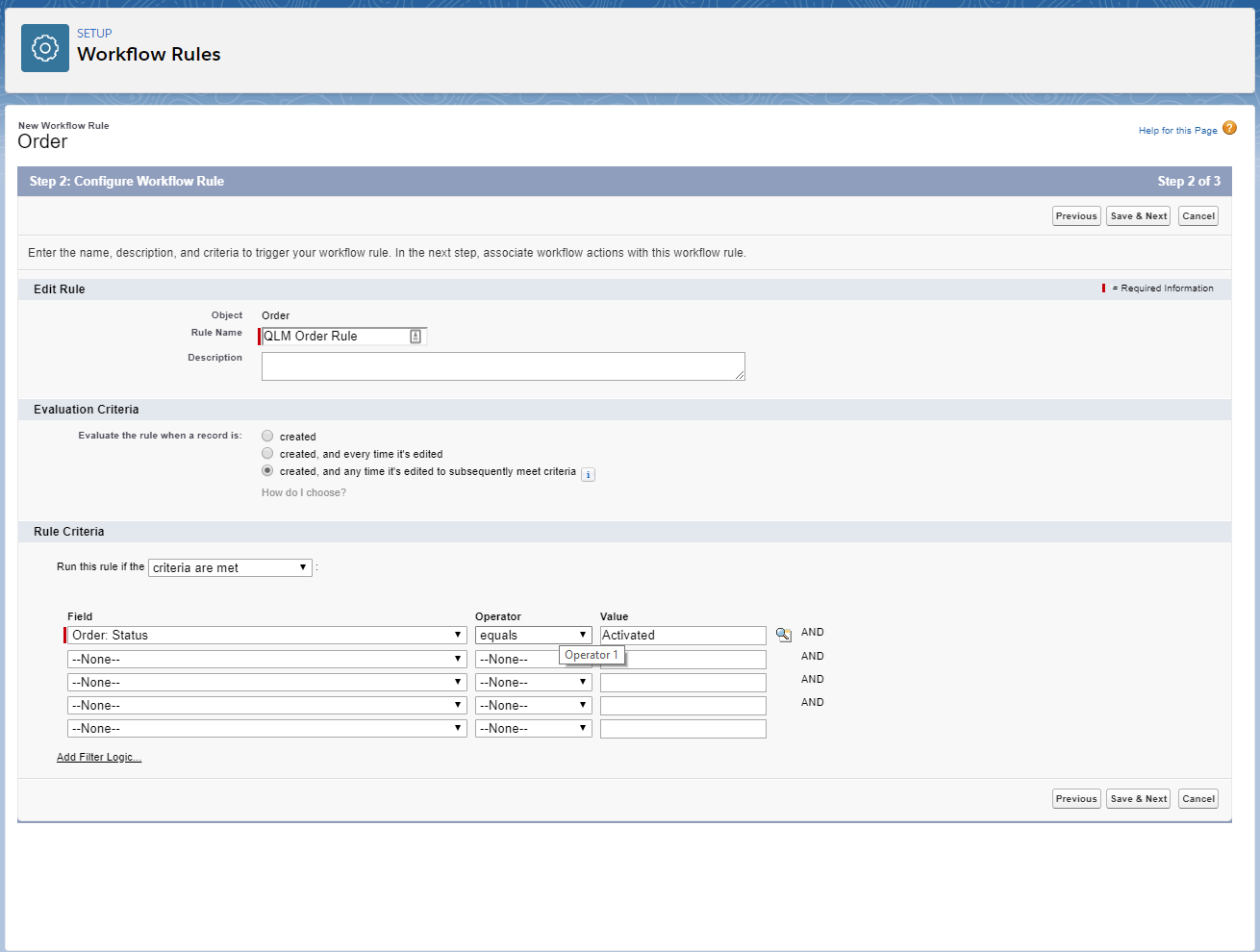Click the bottom Previous button
Viewport: 1260px width, 952px height.
coord(1076,799)
